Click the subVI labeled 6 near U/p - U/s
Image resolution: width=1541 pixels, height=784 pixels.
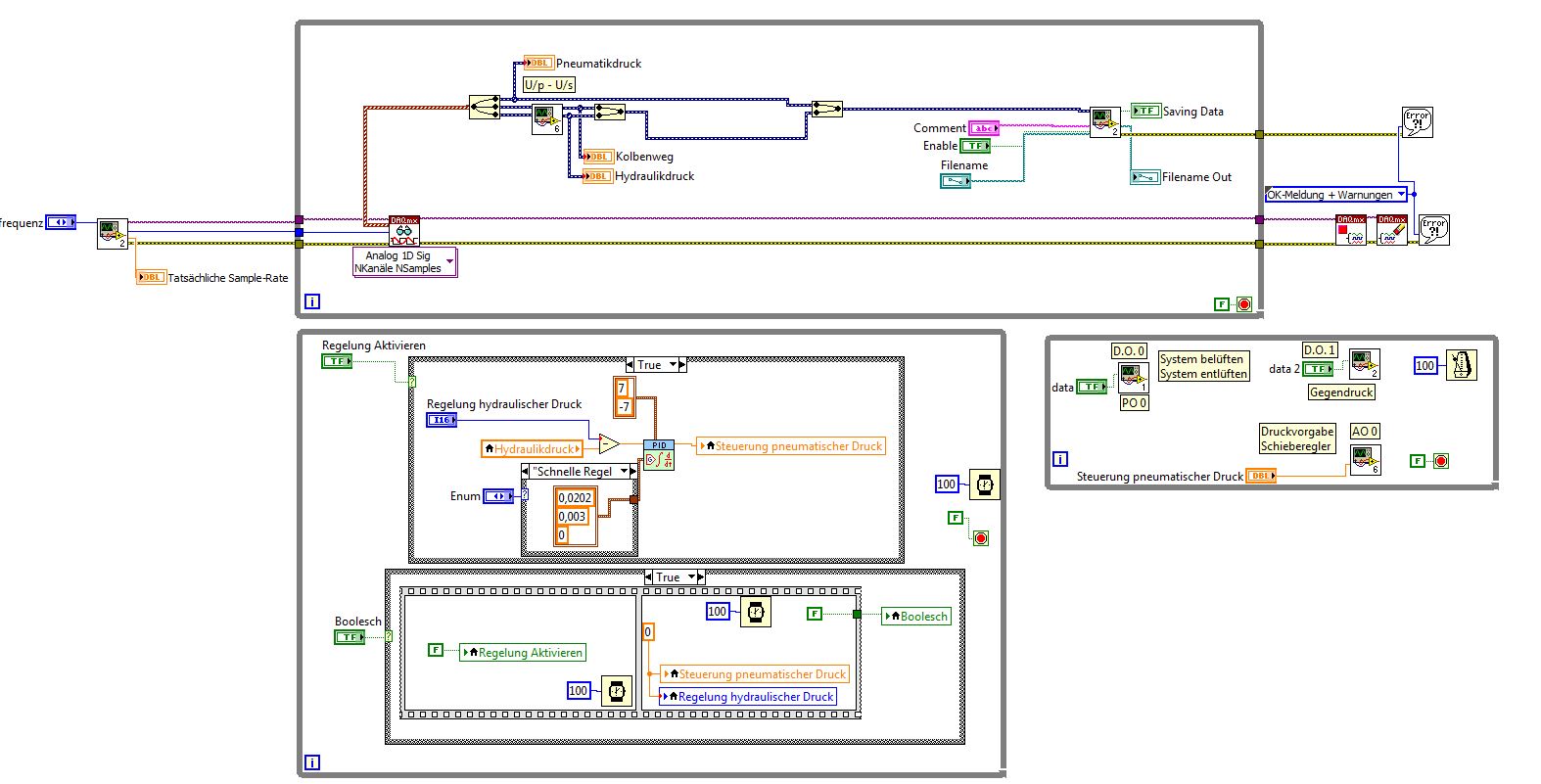pos(547,119)
